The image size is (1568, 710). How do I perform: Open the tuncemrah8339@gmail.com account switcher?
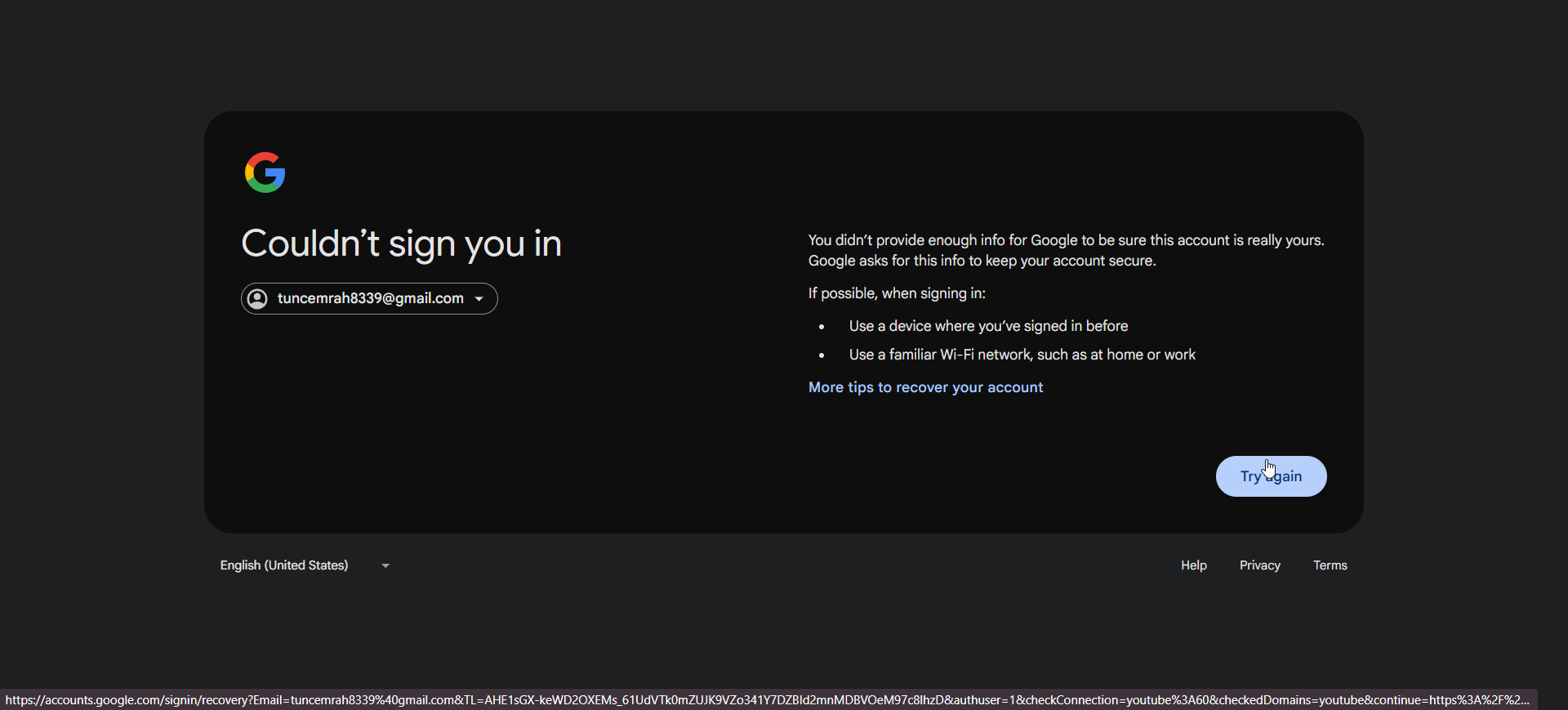369,299
